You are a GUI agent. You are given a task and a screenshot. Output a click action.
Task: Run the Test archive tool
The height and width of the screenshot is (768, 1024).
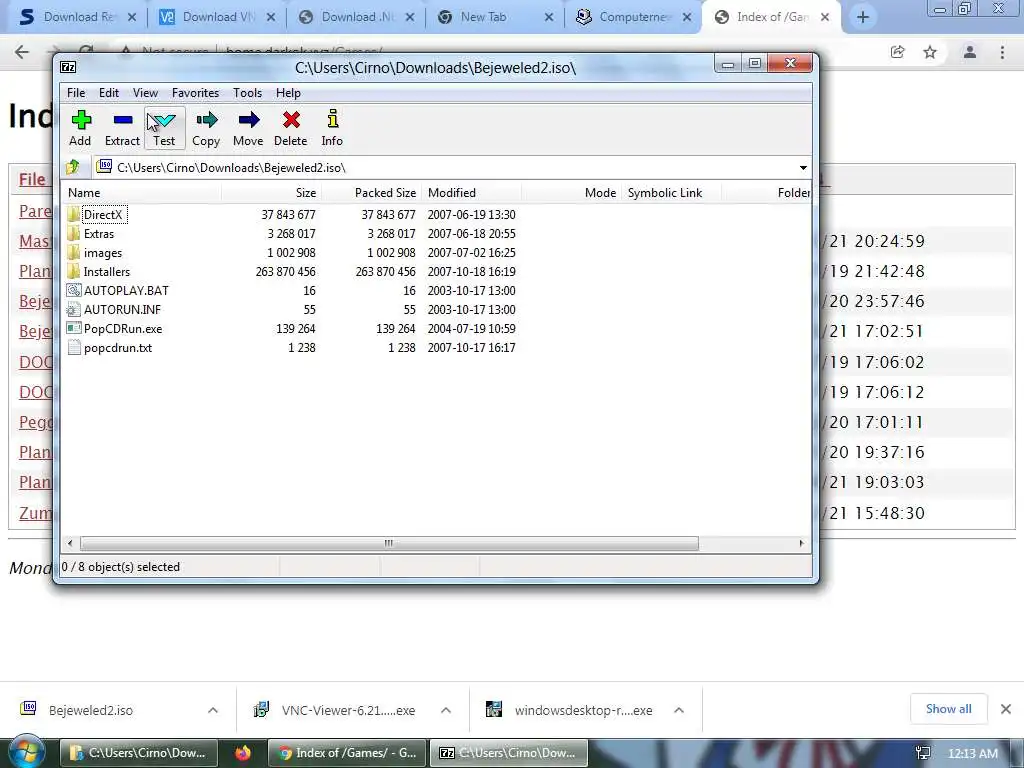164,128
